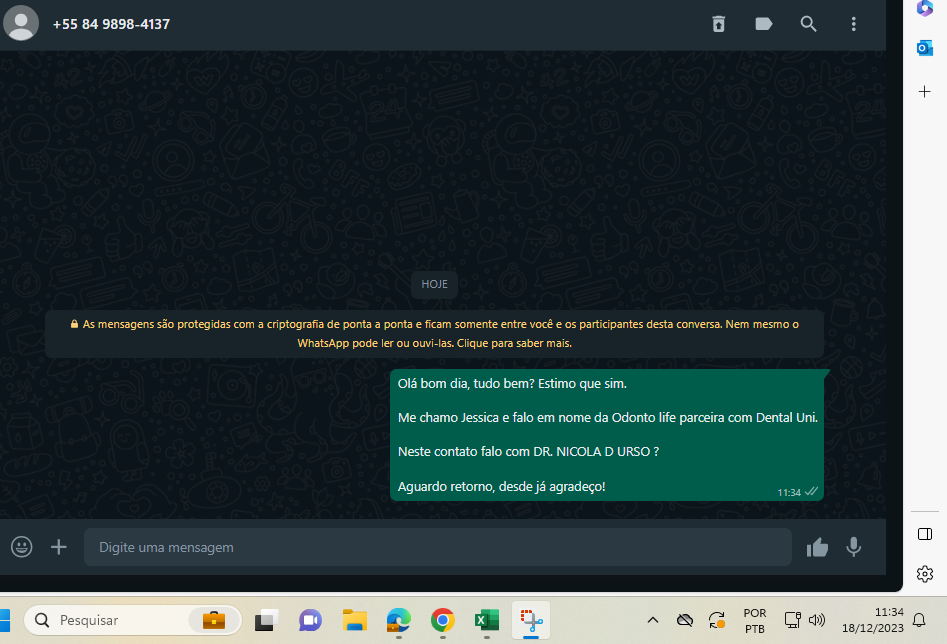Open Copilot in the Edge sidebar
This screenshot has width=947, height=644.
[x=925, y=8]
